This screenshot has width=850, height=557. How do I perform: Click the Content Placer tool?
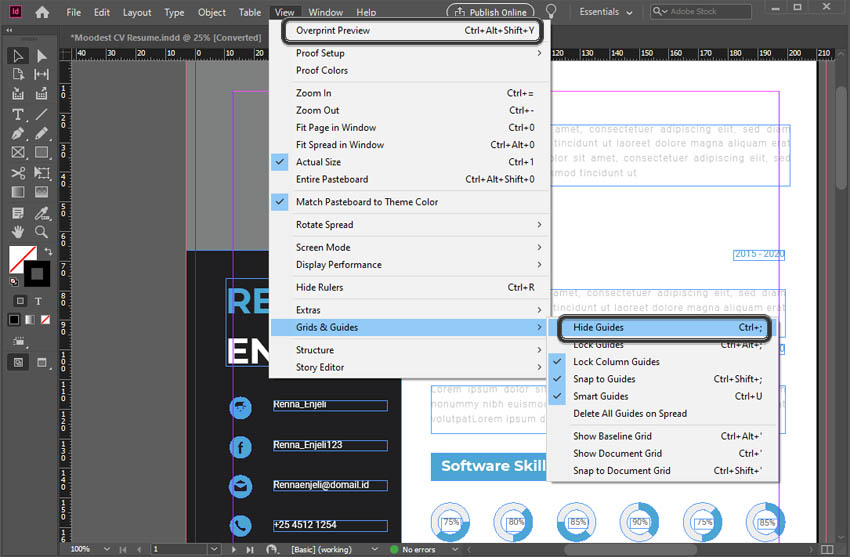click(42, 94)
